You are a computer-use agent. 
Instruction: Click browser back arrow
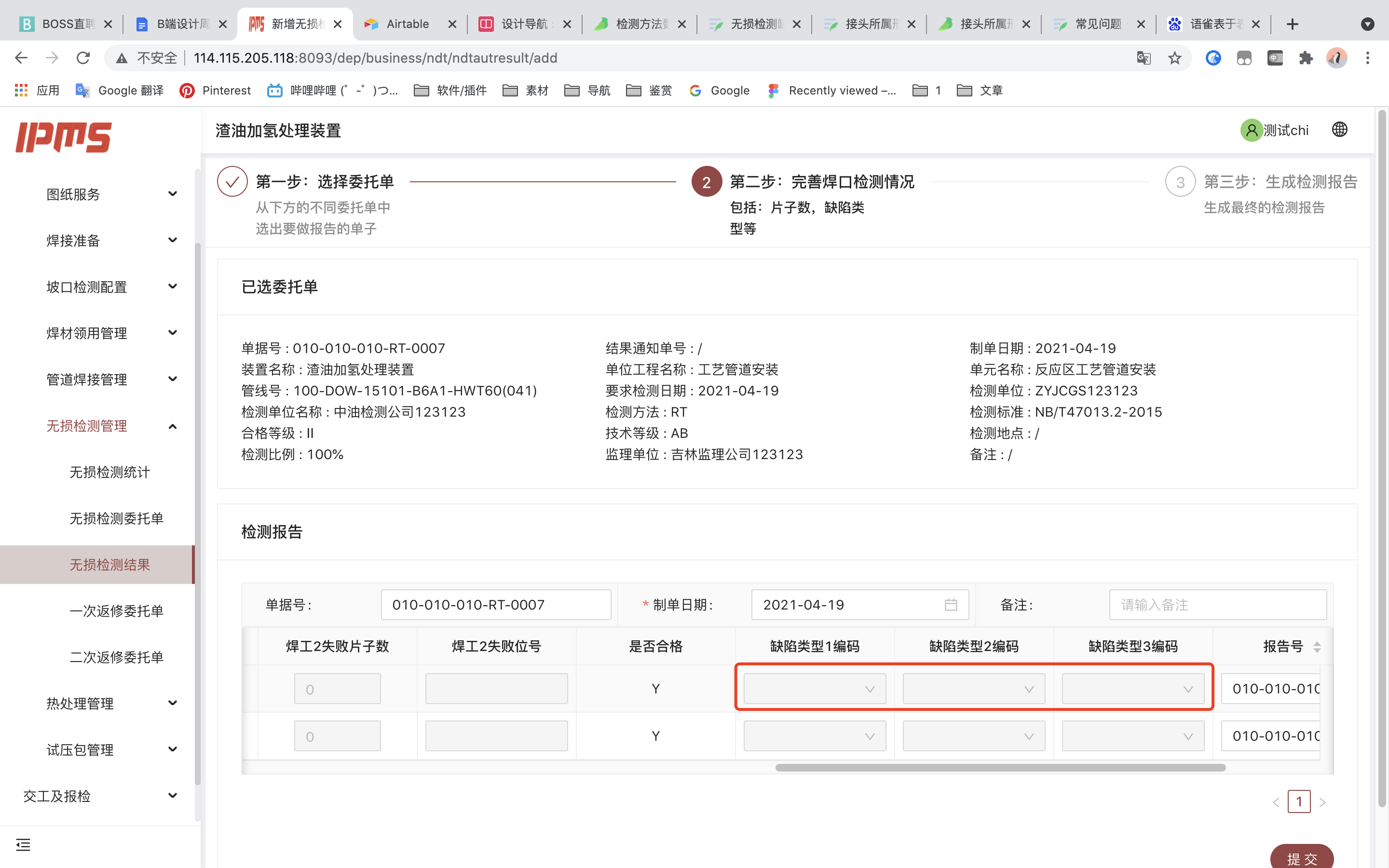(x=21, y=58)
